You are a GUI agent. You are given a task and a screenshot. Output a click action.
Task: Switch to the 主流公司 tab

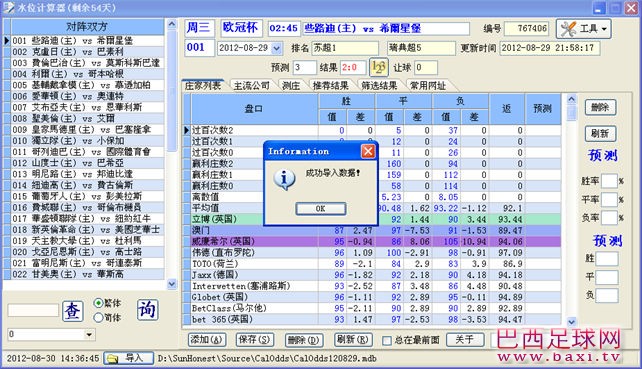pyautogui.click(x=251, y=85)
